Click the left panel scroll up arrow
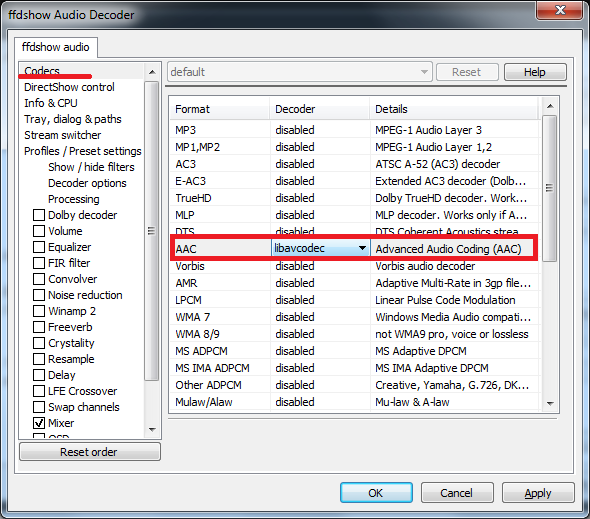The image size is (590, 519). (x=152, y=72)
